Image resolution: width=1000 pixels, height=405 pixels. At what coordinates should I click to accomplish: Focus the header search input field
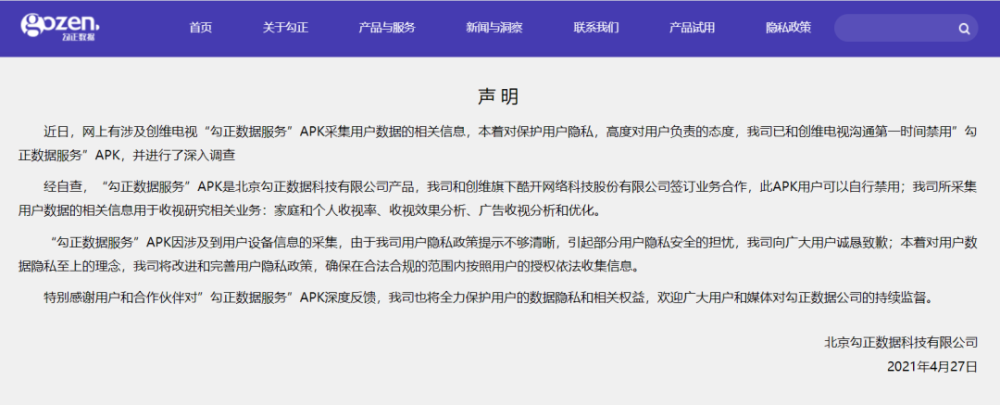tap(906, 28)
